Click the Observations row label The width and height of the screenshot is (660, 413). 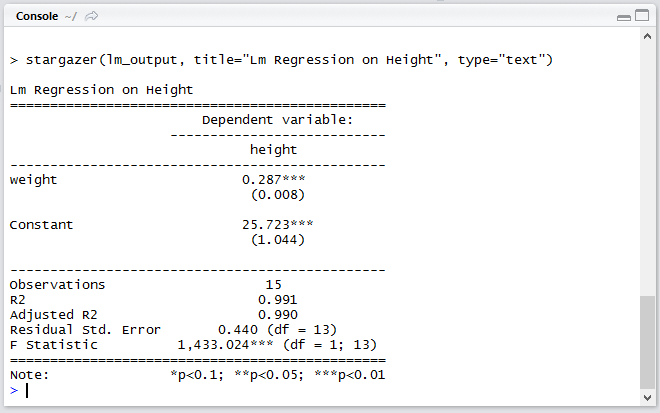57,284
